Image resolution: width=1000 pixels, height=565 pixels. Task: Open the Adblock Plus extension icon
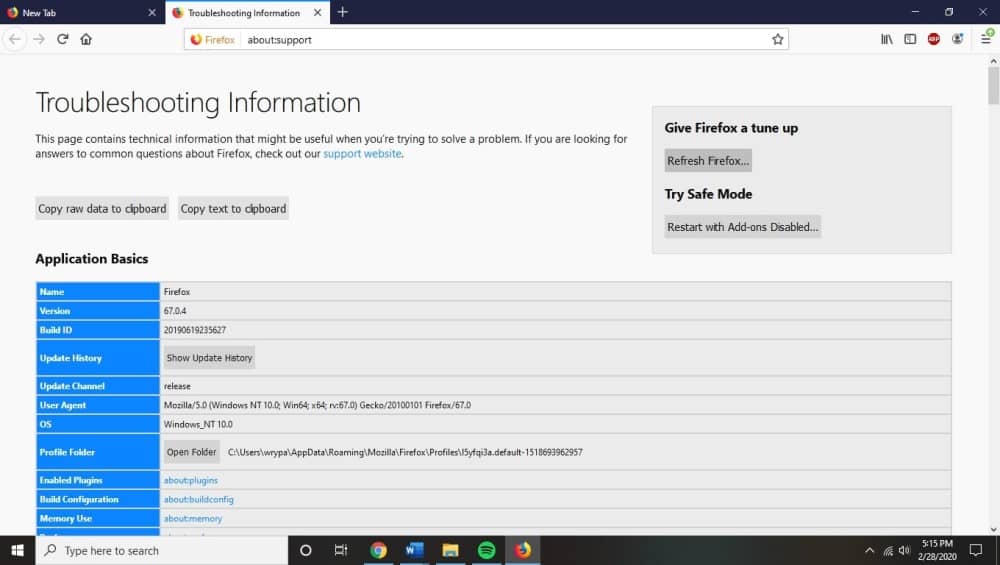[934, 39]
